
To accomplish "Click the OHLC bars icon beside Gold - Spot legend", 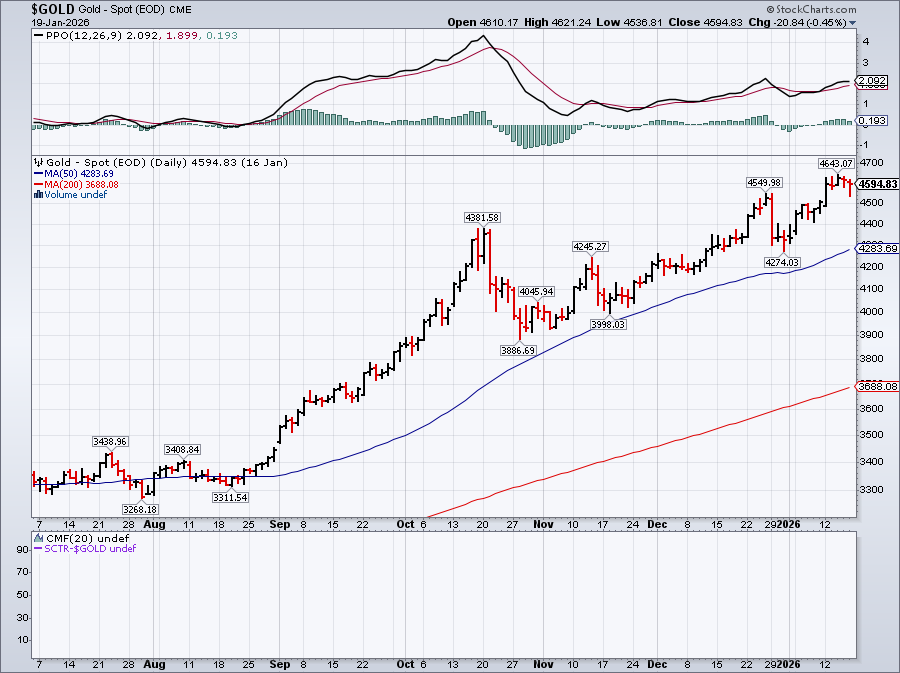I will point(37,162).
